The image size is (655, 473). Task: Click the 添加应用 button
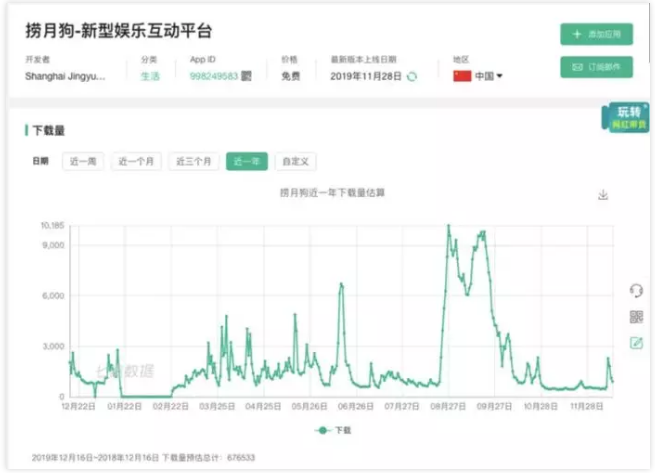pyautogui.click(x=596, y=34)
